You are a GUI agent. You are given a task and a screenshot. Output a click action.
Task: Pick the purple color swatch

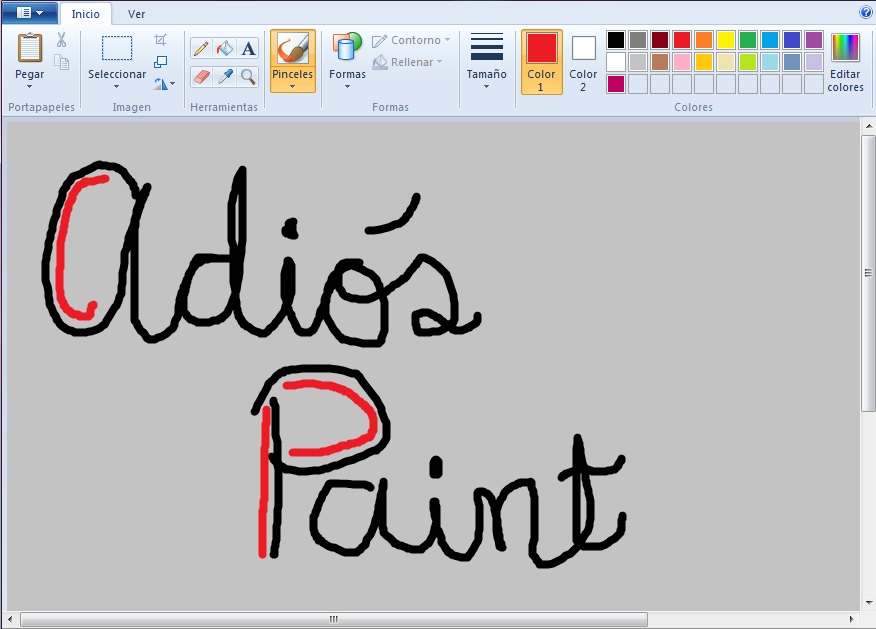click(814, 40)
